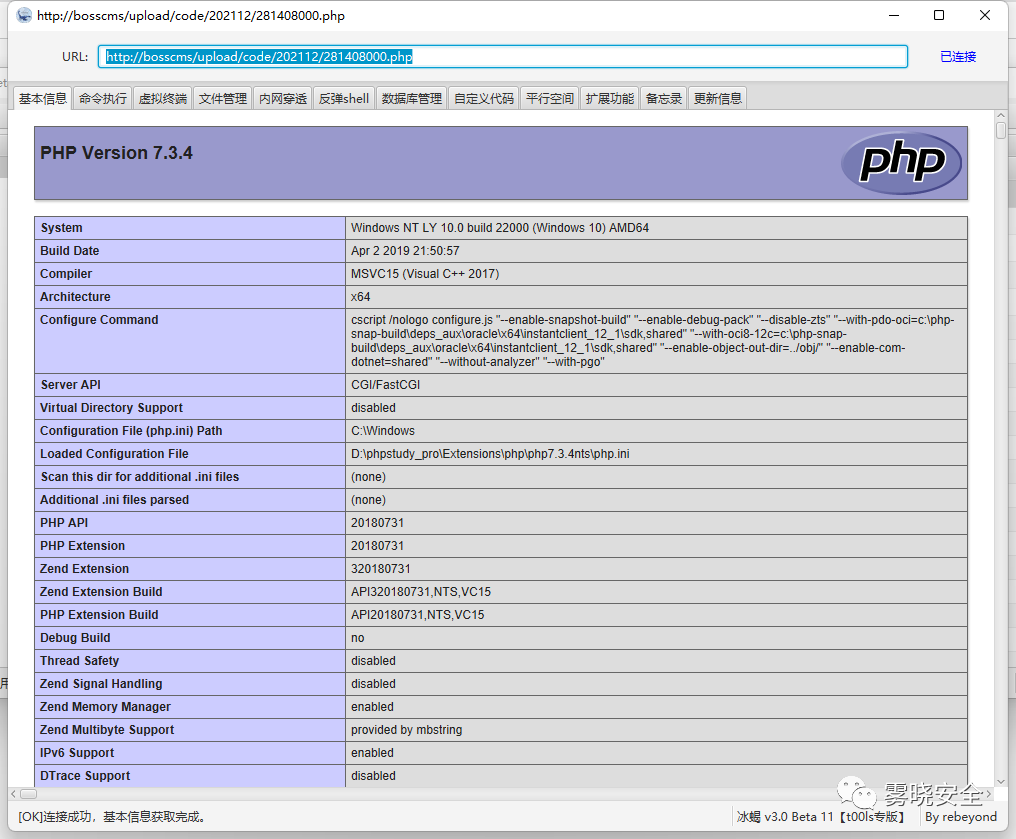Open the 反弹shell tab

[x=343, y=98]
